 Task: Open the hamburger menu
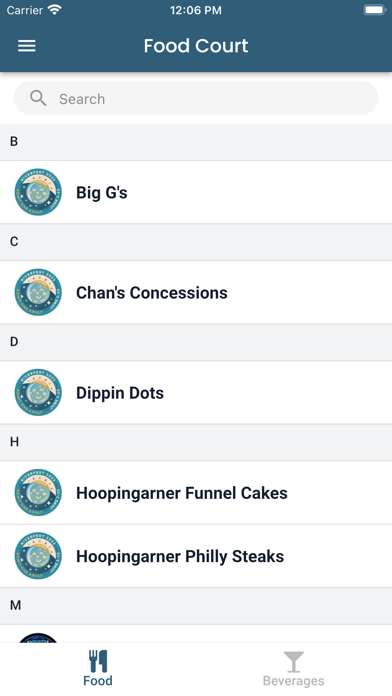click(x=27, y=46)
